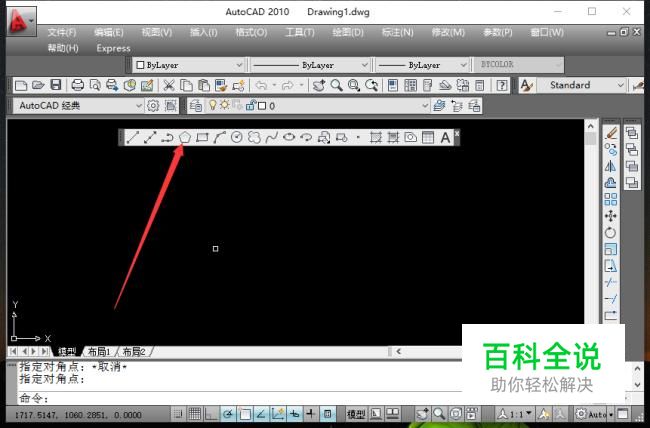This screenshot has height=428, width=650.
Task: Open the Layer Properties Manager
Action: pyautogui.click(x=196, y=106)
